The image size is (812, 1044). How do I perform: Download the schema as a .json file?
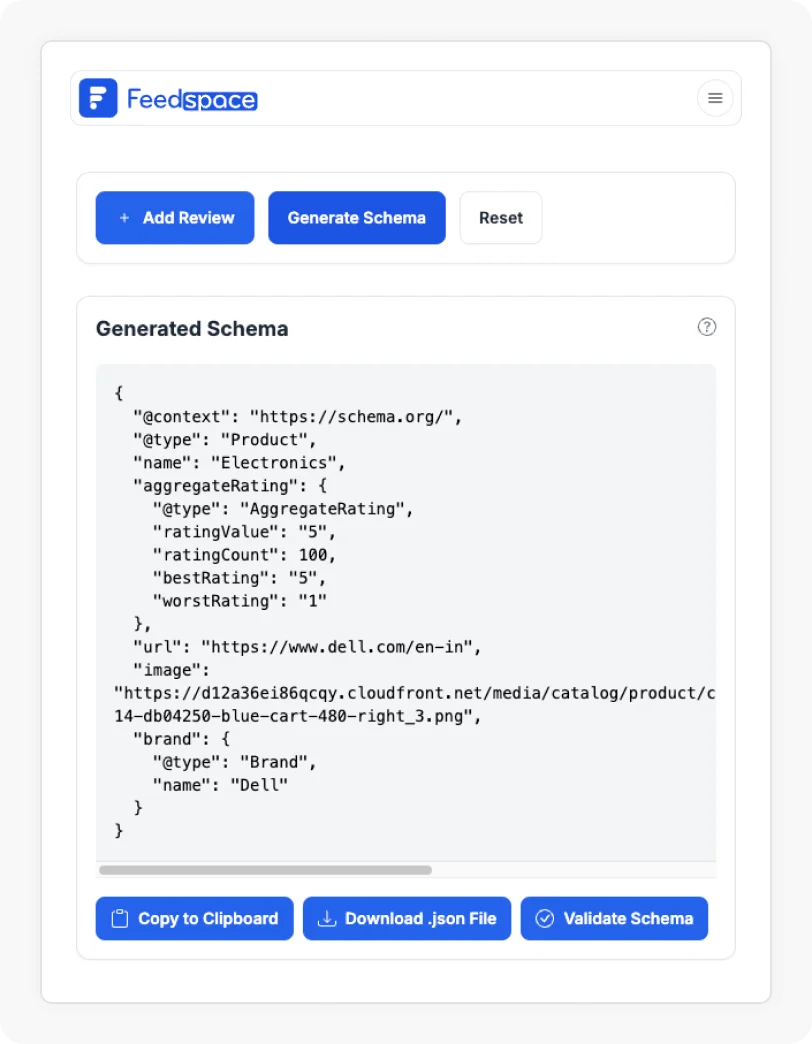(x=407, y=918)
